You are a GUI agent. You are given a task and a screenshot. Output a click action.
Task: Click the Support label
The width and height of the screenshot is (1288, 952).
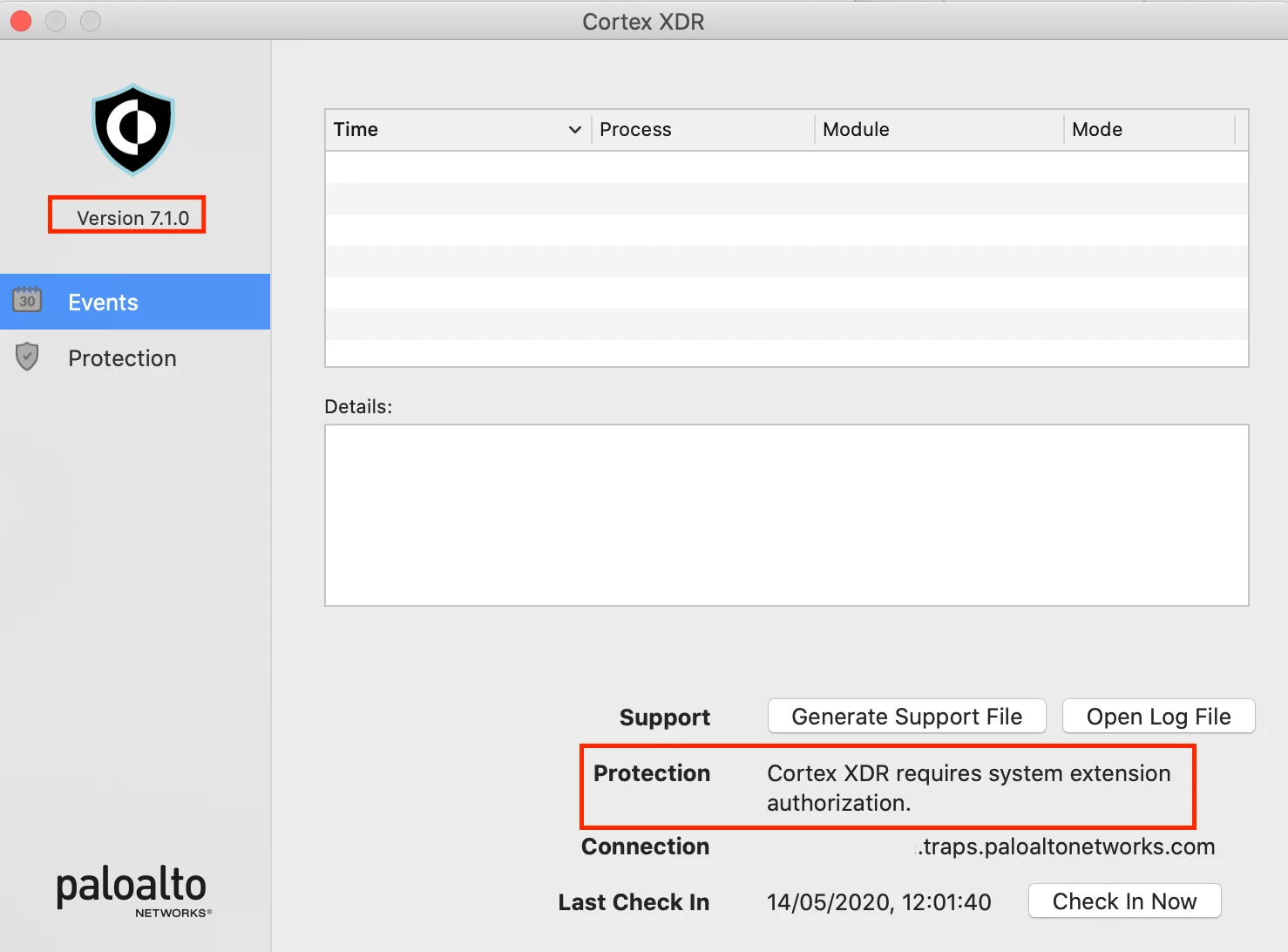tap(665, 717)
